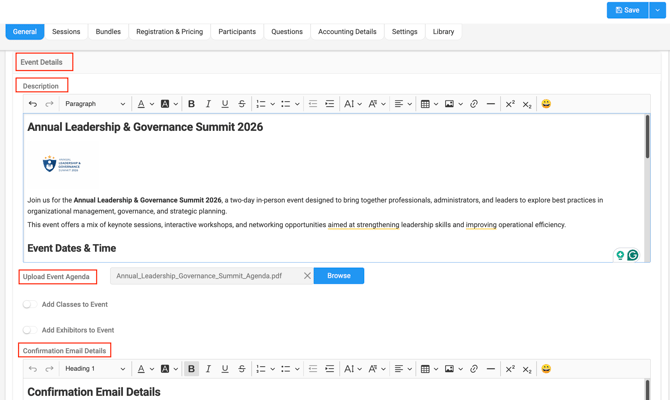Click the green Grammarly icon in Description editor

point(633,255)
